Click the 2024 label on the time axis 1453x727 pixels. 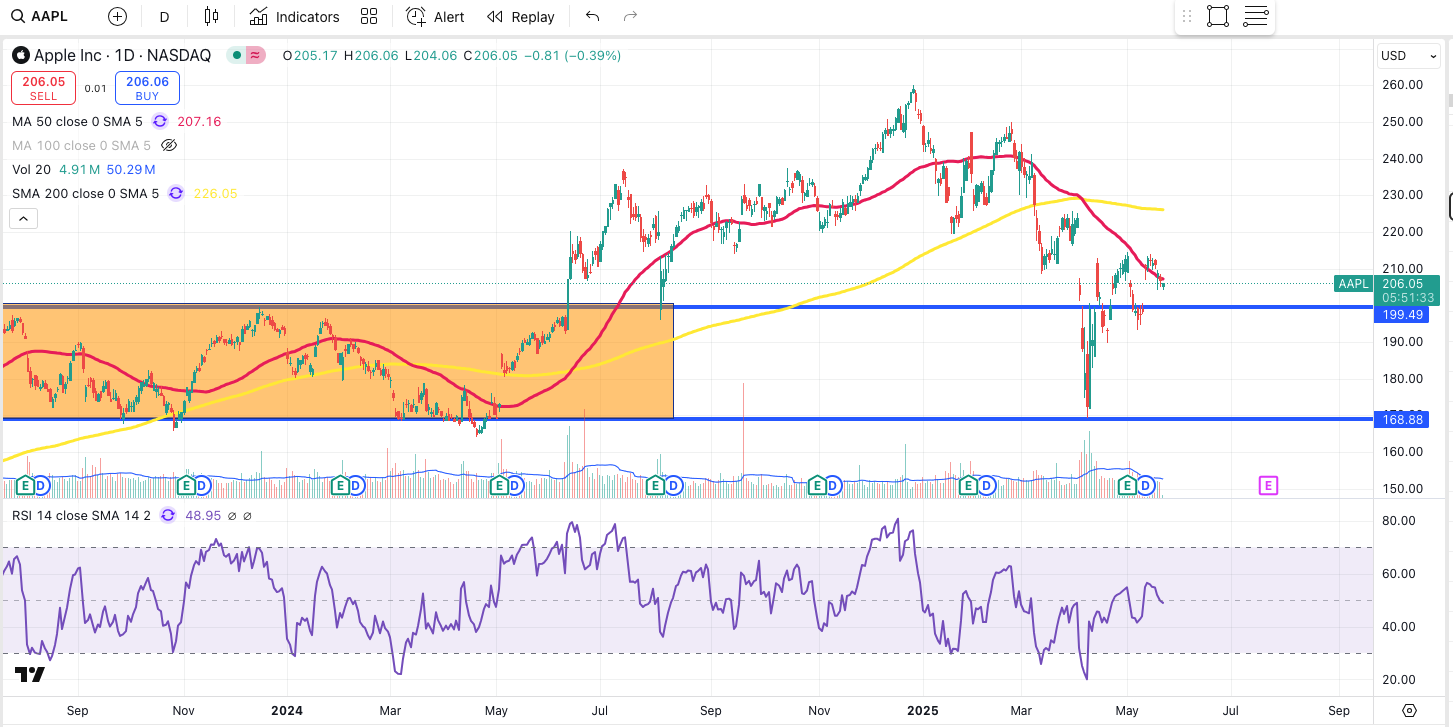pyautogui.click(x=286, y=711)
